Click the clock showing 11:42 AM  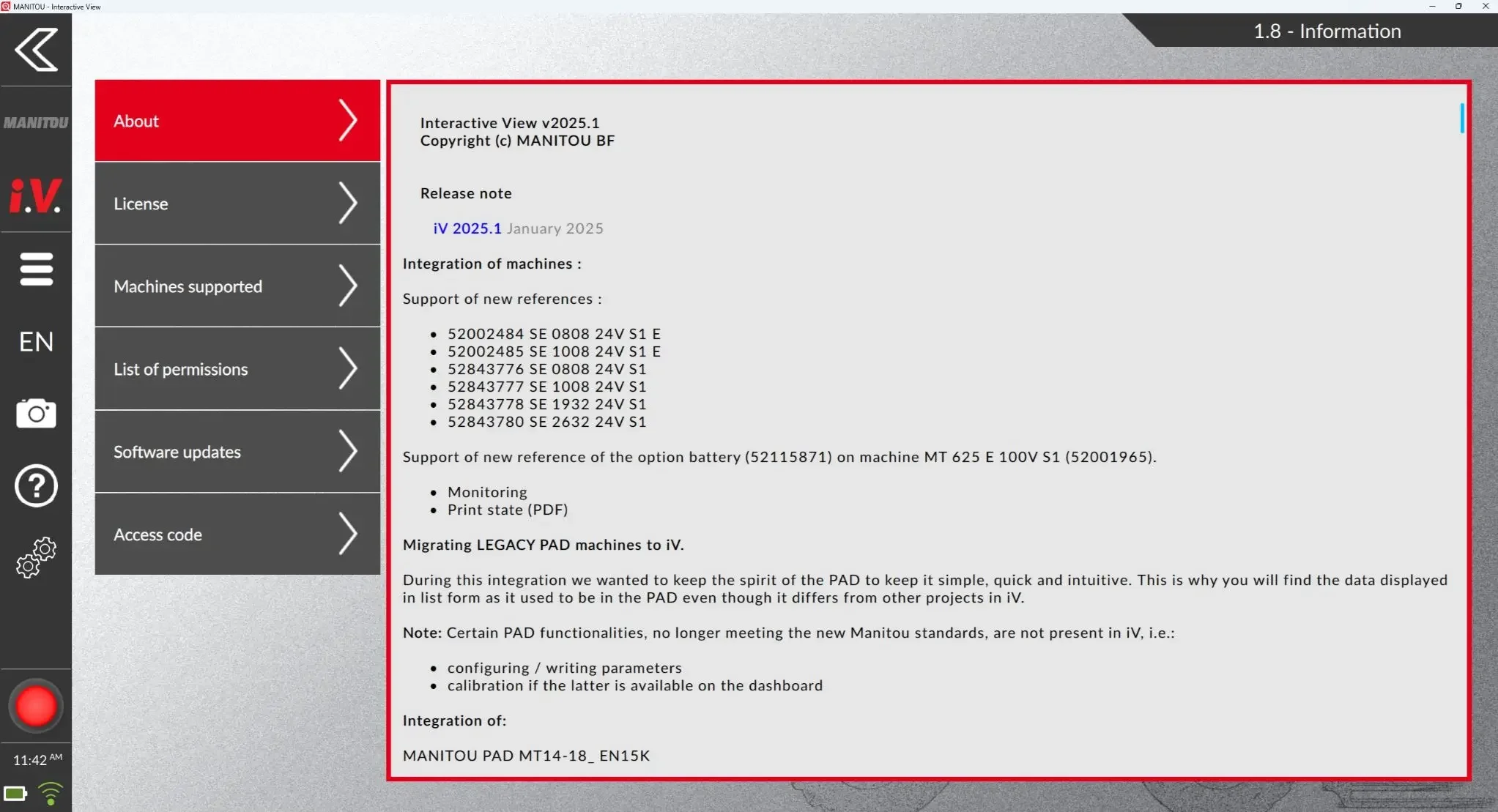point(37,760)
